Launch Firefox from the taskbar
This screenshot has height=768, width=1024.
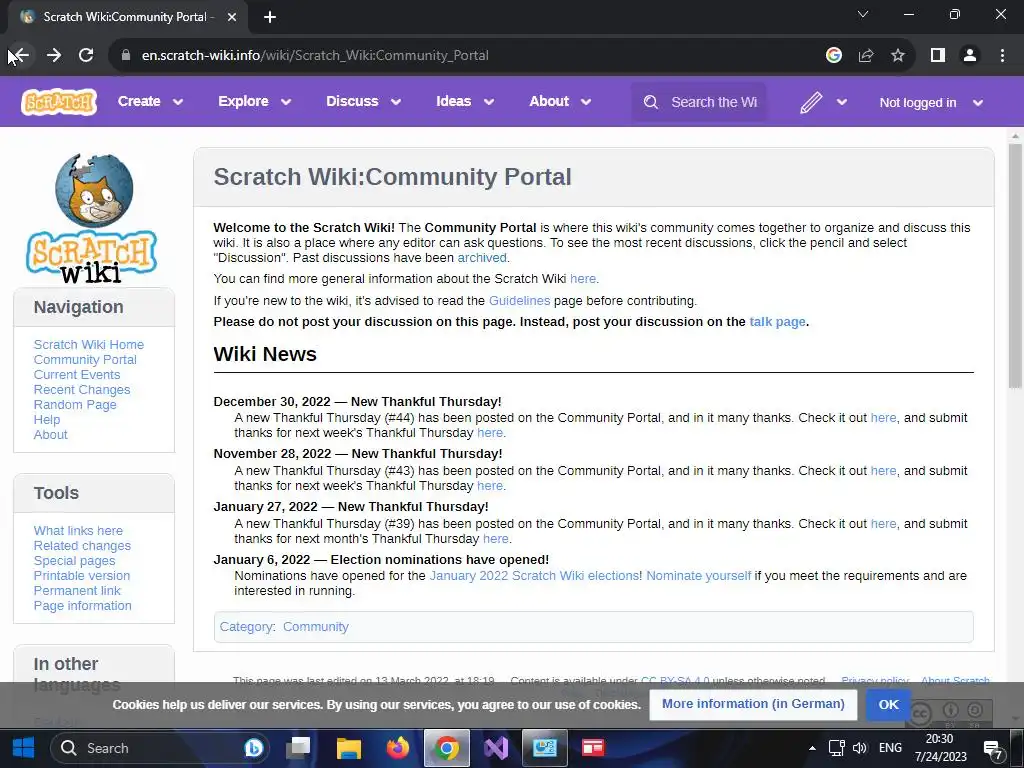[398, 748]
